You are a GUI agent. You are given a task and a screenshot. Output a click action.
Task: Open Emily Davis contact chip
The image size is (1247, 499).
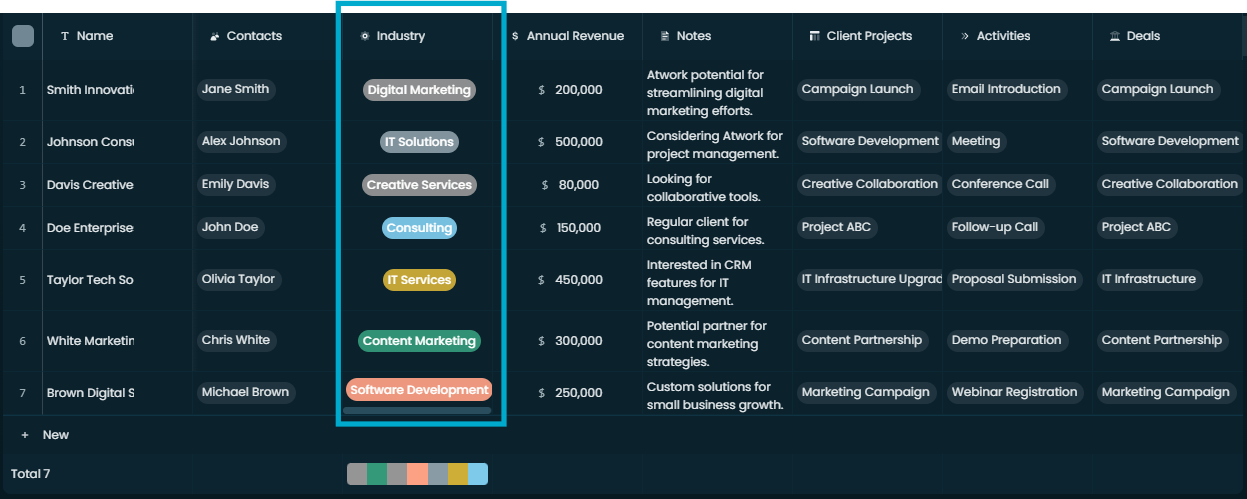[x=235, y=184]
